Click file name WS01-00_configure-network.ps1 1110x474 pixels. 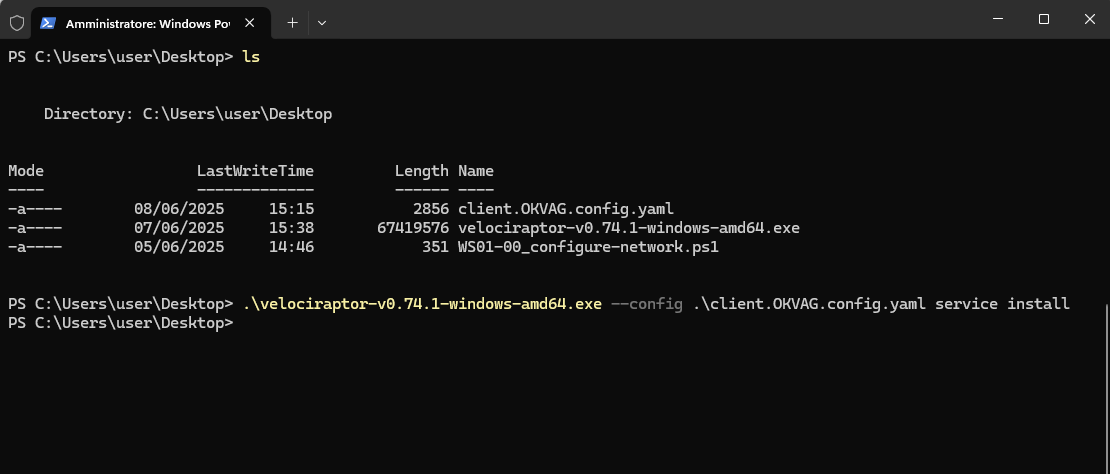pyautogui.click(x=588, y=247)
